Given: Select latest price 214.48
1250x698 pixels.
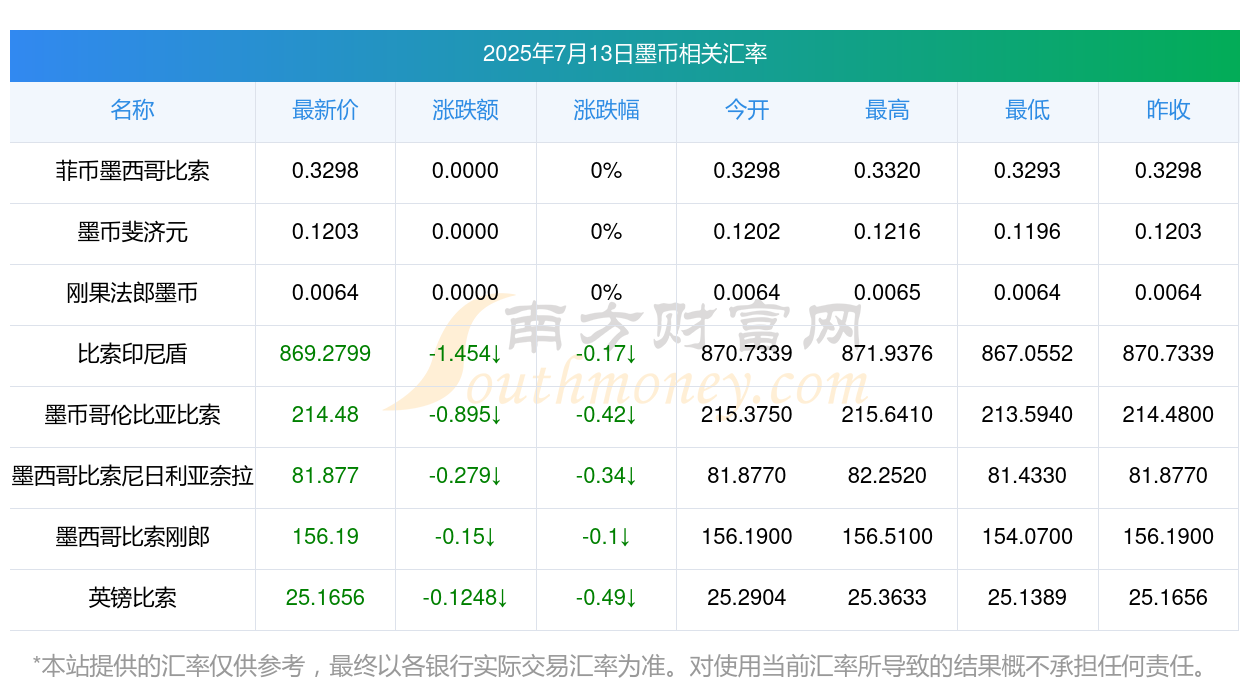Looking at the screenshot, I should pyautogui.click(x=325, y=415).
